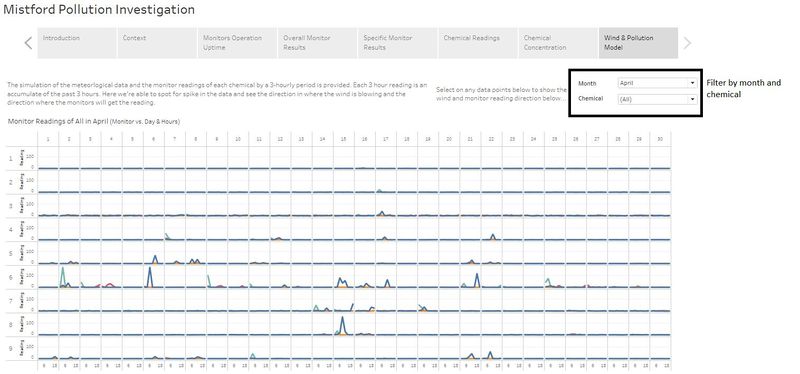Select monitor row label 9
Image resolution: width=800 pixels, height=374 pixels.
[x=10, y=348]
